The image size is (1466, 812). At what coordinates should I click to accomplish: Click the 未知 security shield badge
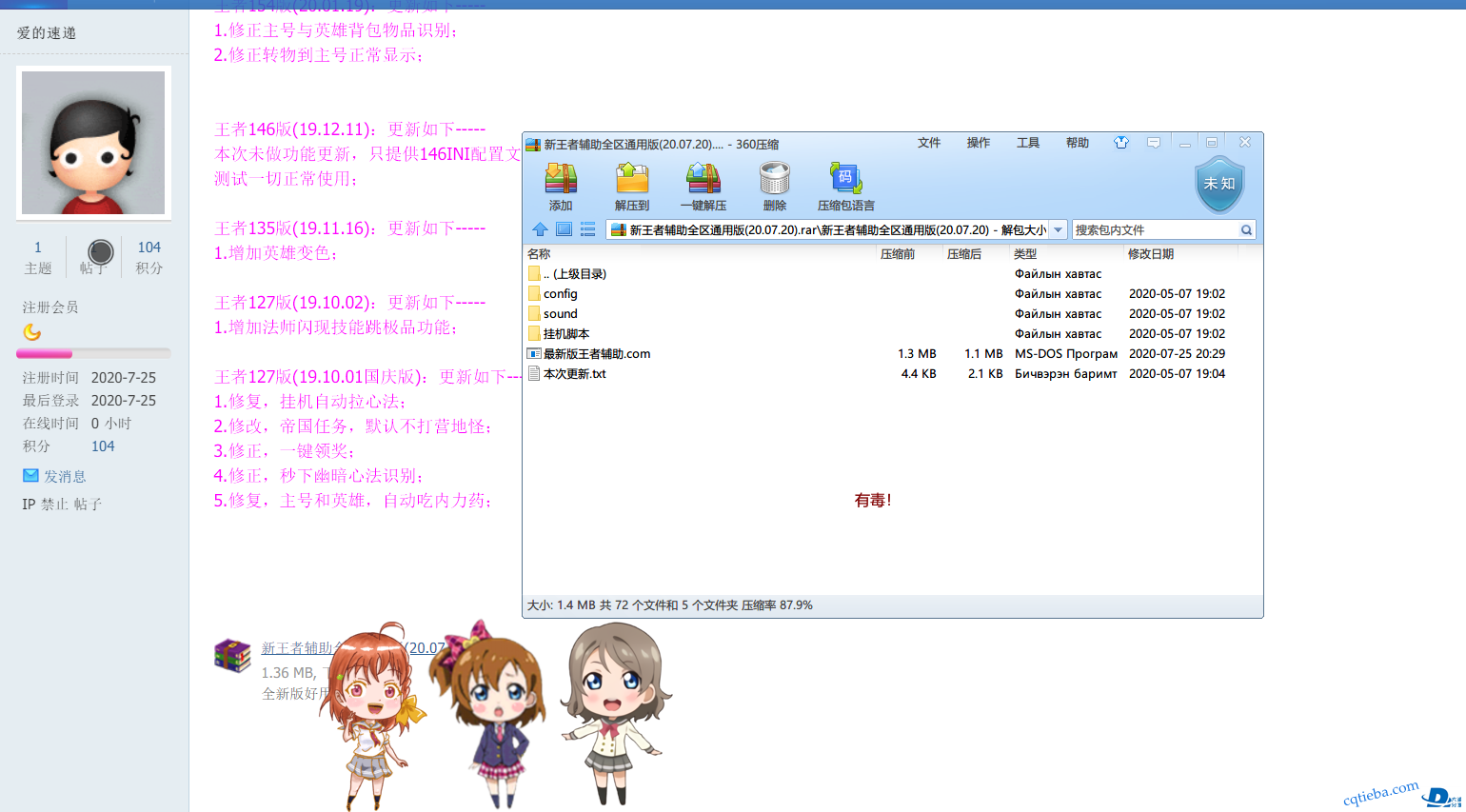coord(1219,185)
